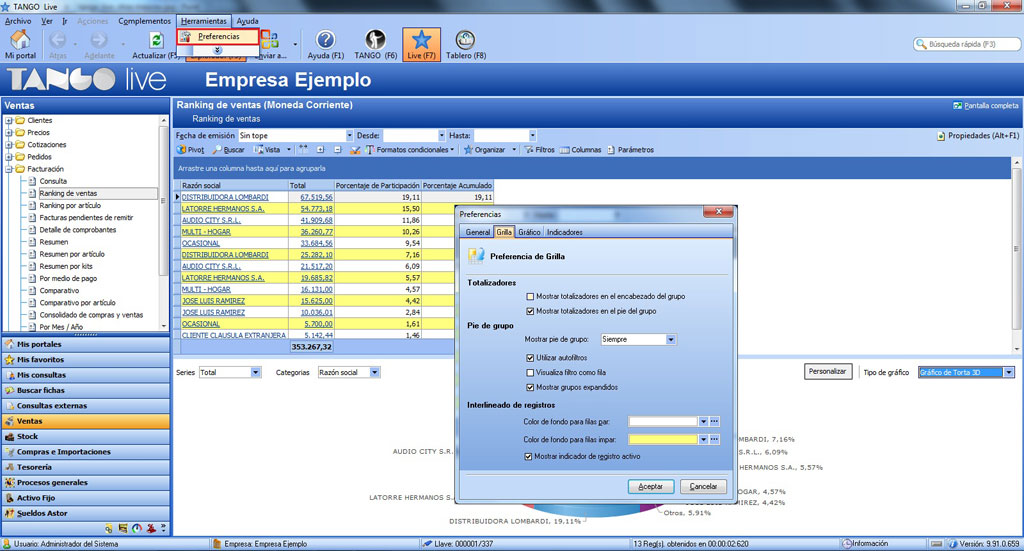Click the Buscar search tool

point(229,150)
